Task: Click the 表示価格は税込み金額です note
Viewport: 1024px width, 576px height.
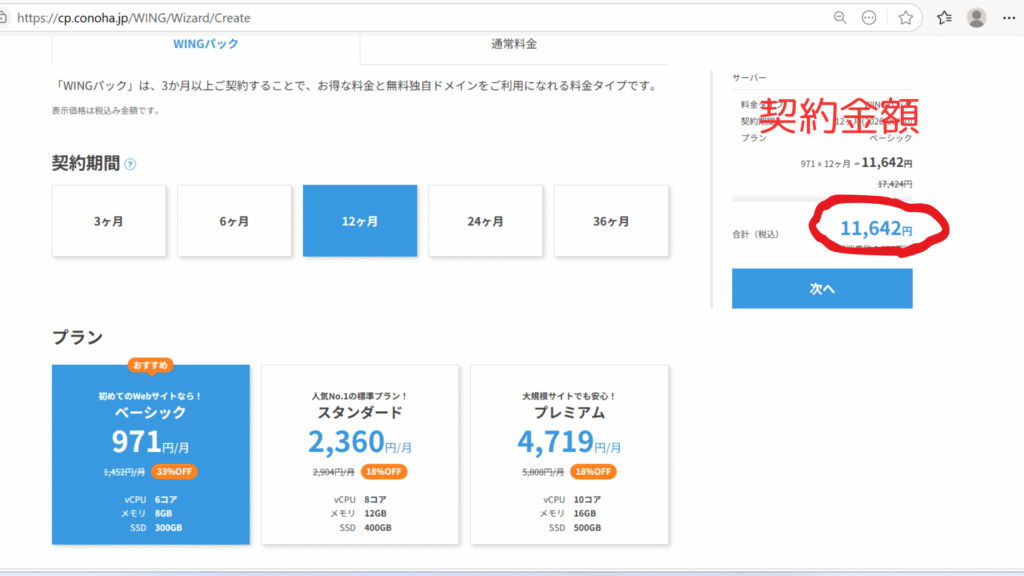Action: click(x=106, y=111)
